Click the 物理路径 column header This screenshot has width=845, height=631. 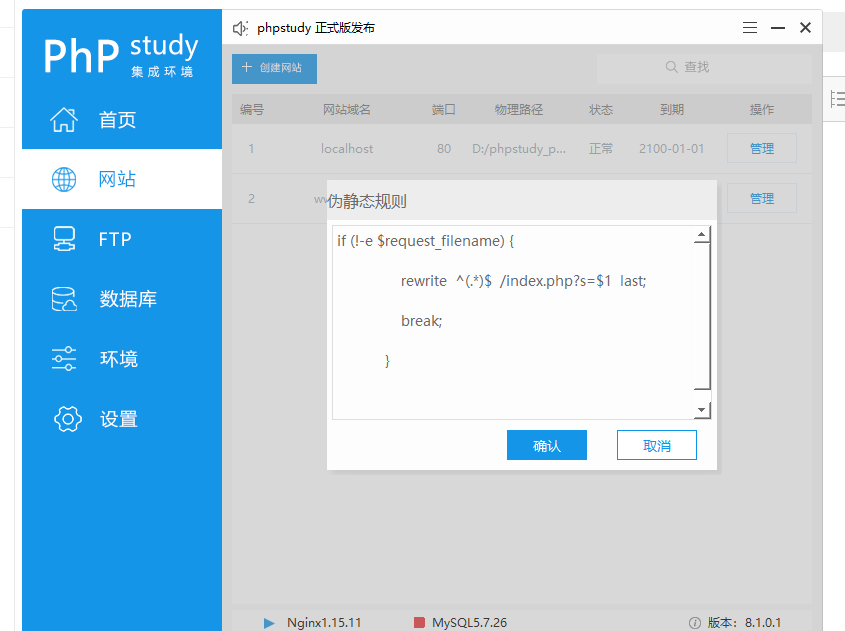pos(519,109)
